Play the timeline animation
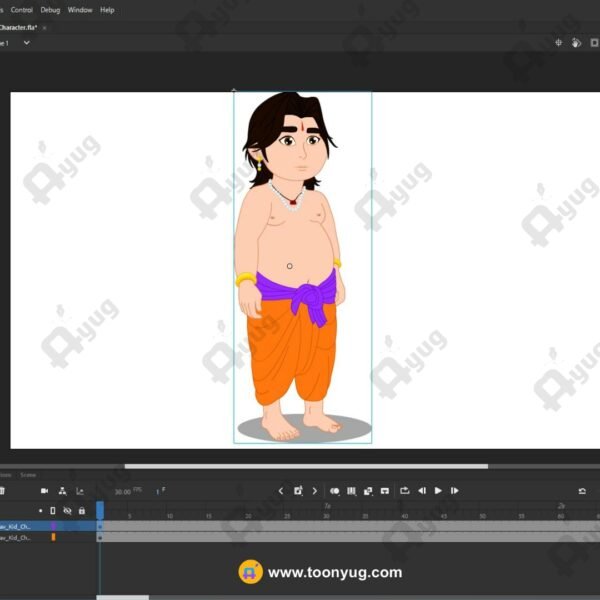This screenshot has width=600, height=600. (x=438, y=491)
